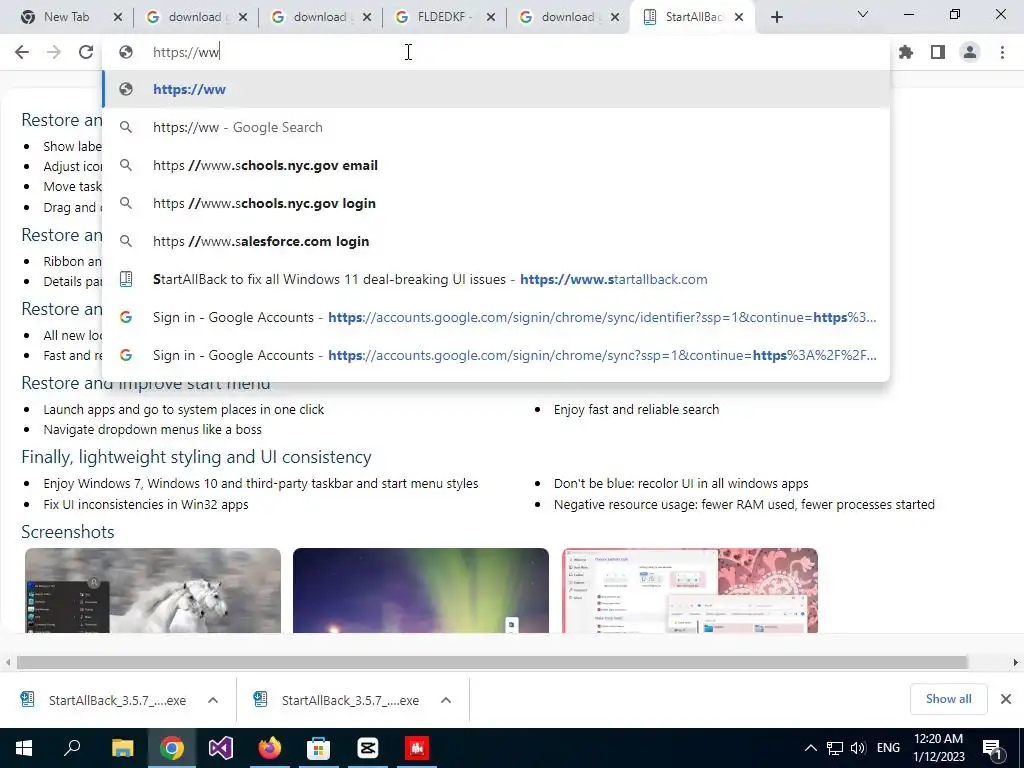Switch to the New Tab tab
The width and height of the screenshot is (1024, 768).
(x=66, y=17)
